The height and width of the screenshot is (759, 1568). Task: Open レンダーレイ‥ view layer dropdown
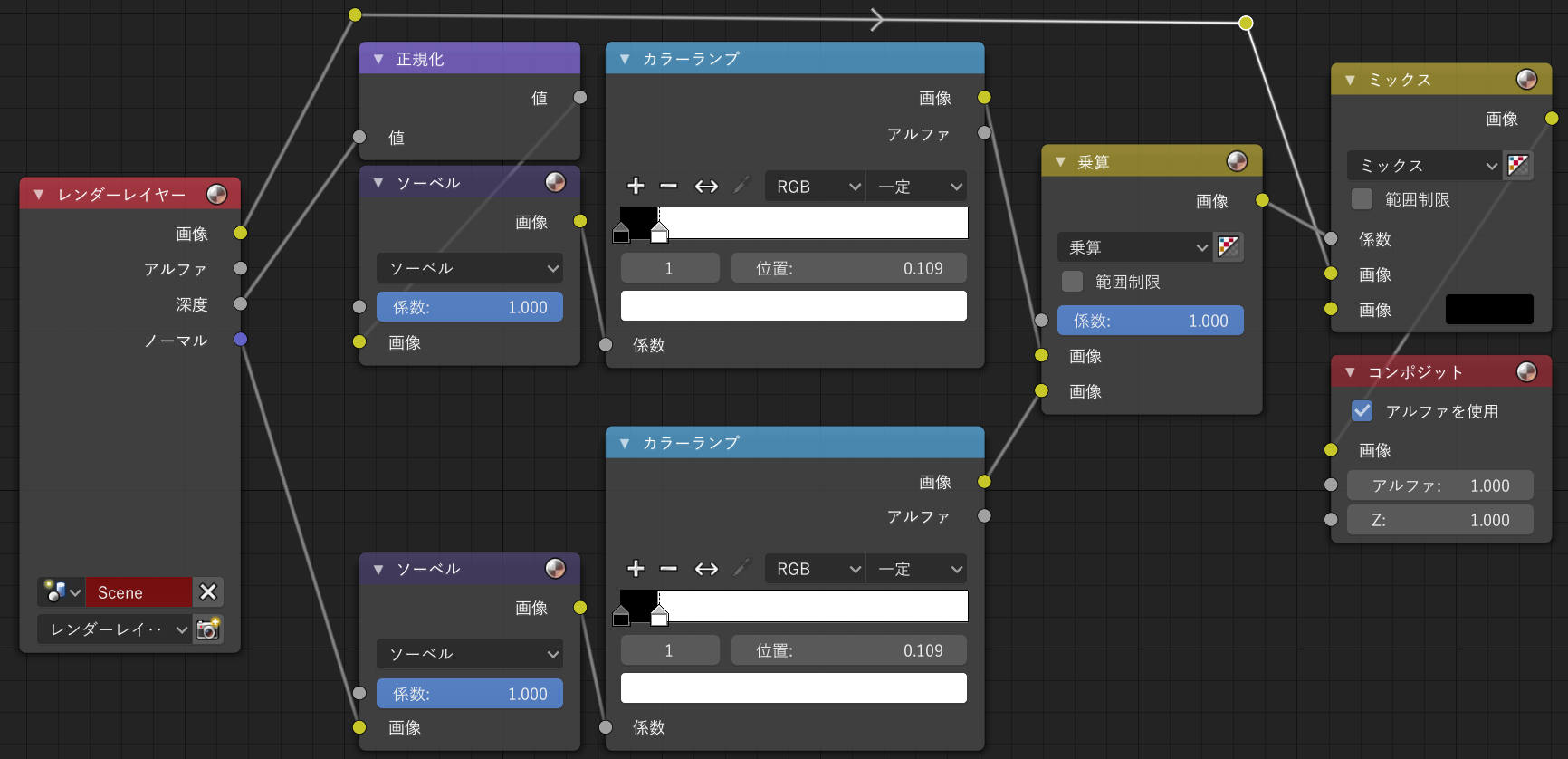(x=114, y=629)
